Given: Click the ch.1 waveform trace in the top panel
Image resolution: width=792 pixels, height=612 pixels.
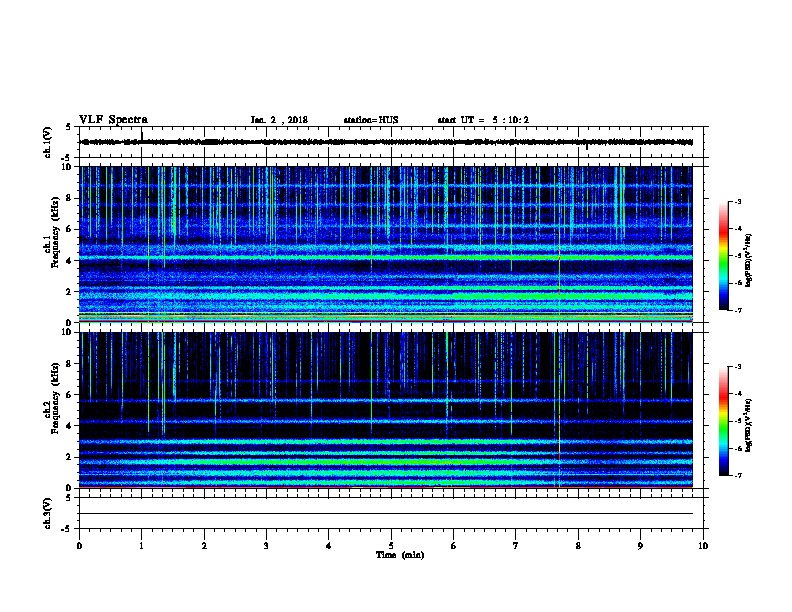Looking at the screenshot, I should [x=386, y=142].
